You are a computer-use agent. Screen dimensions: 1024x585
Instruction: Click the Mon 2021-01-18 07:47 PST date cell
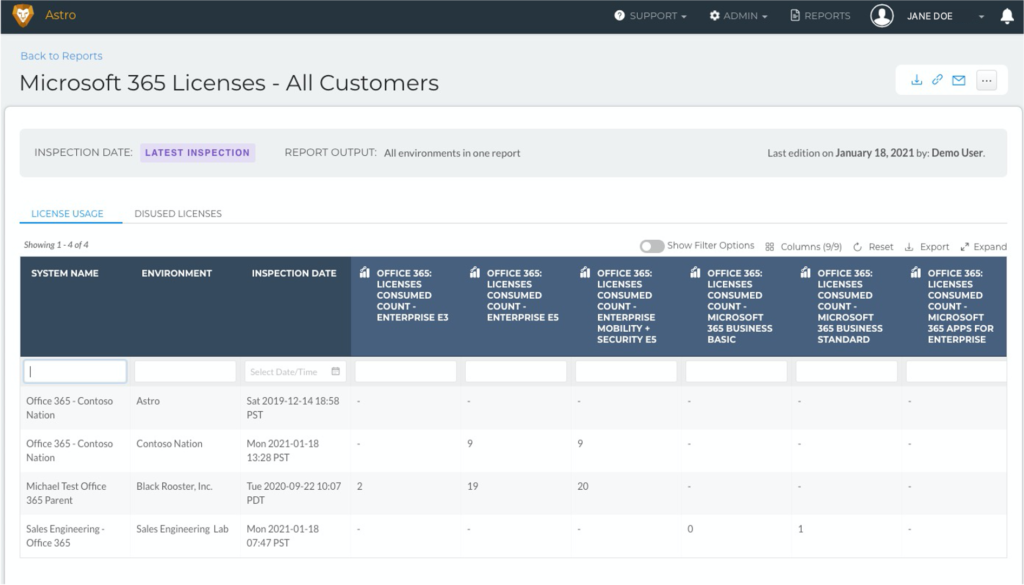(x=282, y=535)
